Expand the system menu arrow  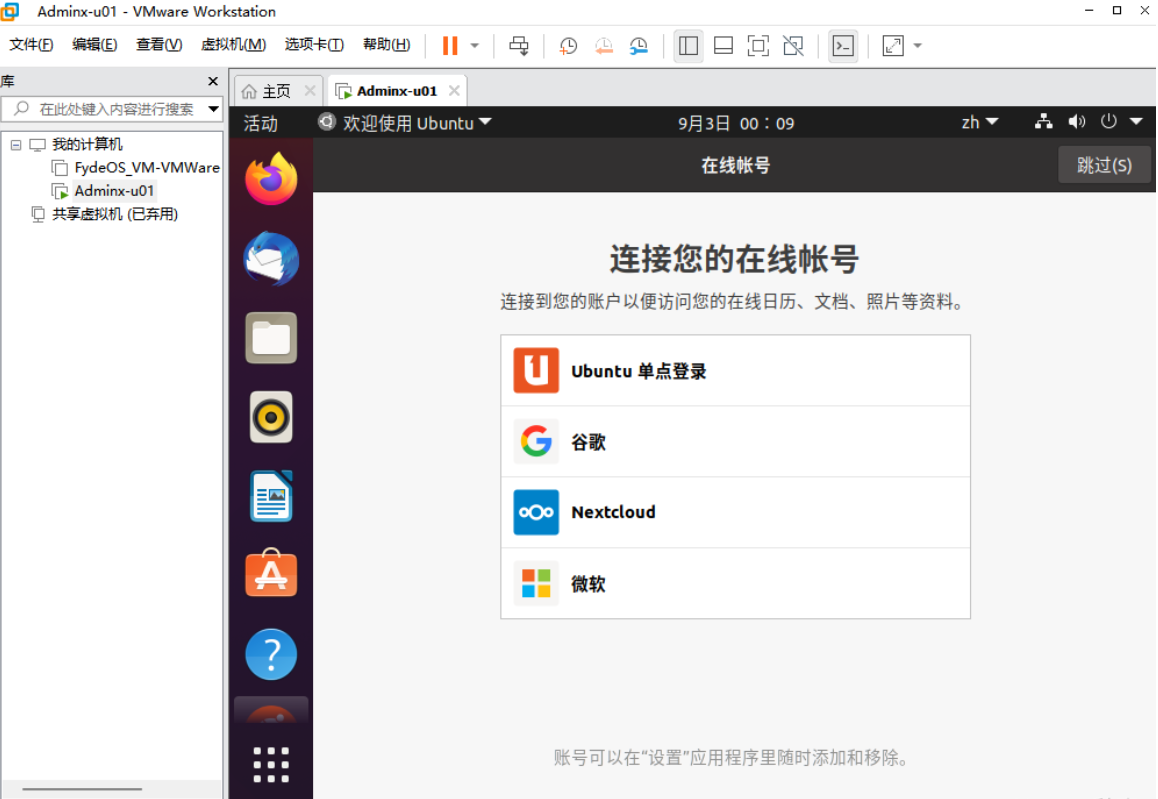pyautogui.click(x=1137, y=122)
